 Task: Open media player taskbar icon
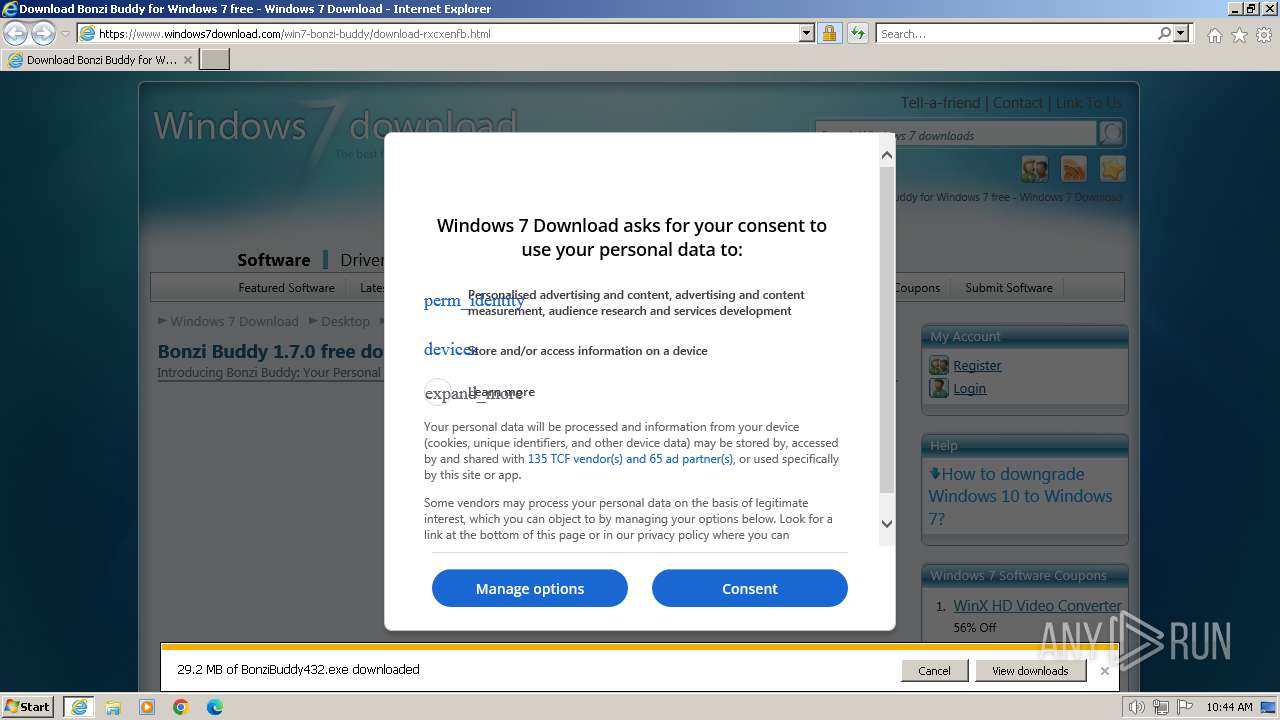147,707
